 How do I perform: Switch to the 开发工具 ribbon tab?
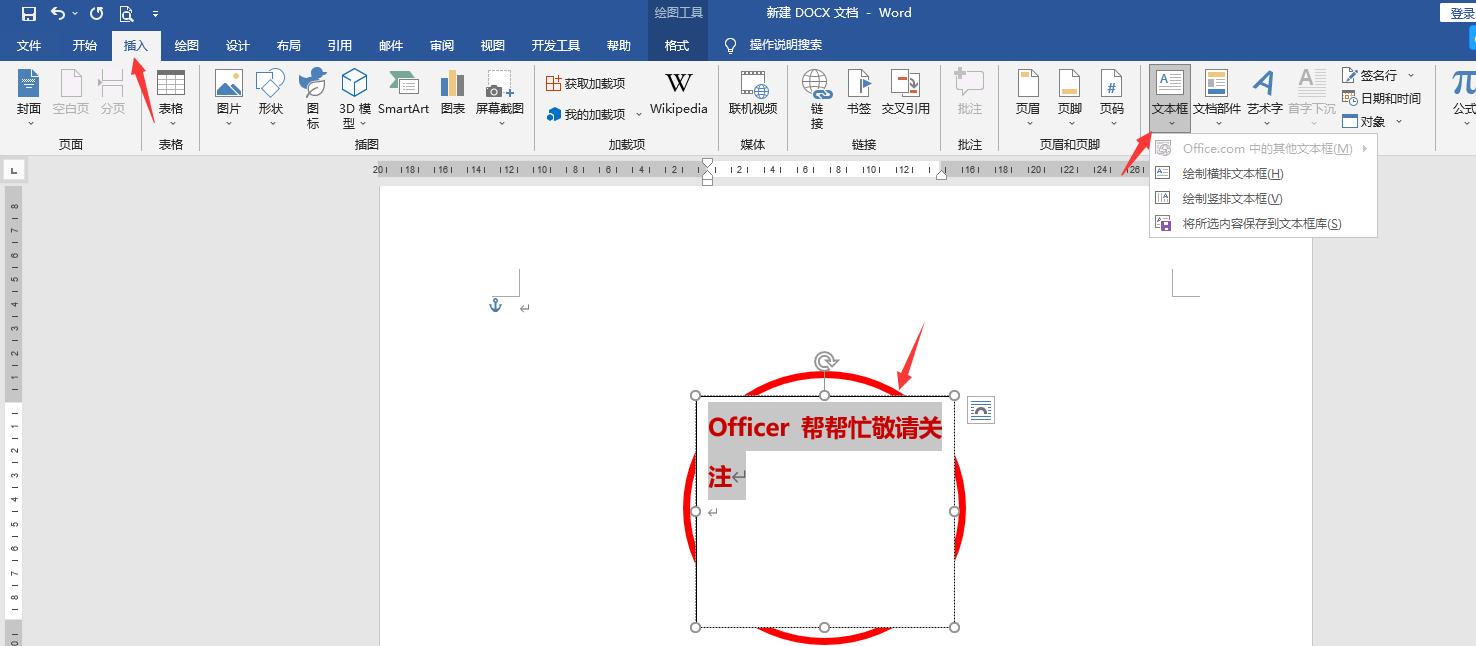[x=556, y=44]
